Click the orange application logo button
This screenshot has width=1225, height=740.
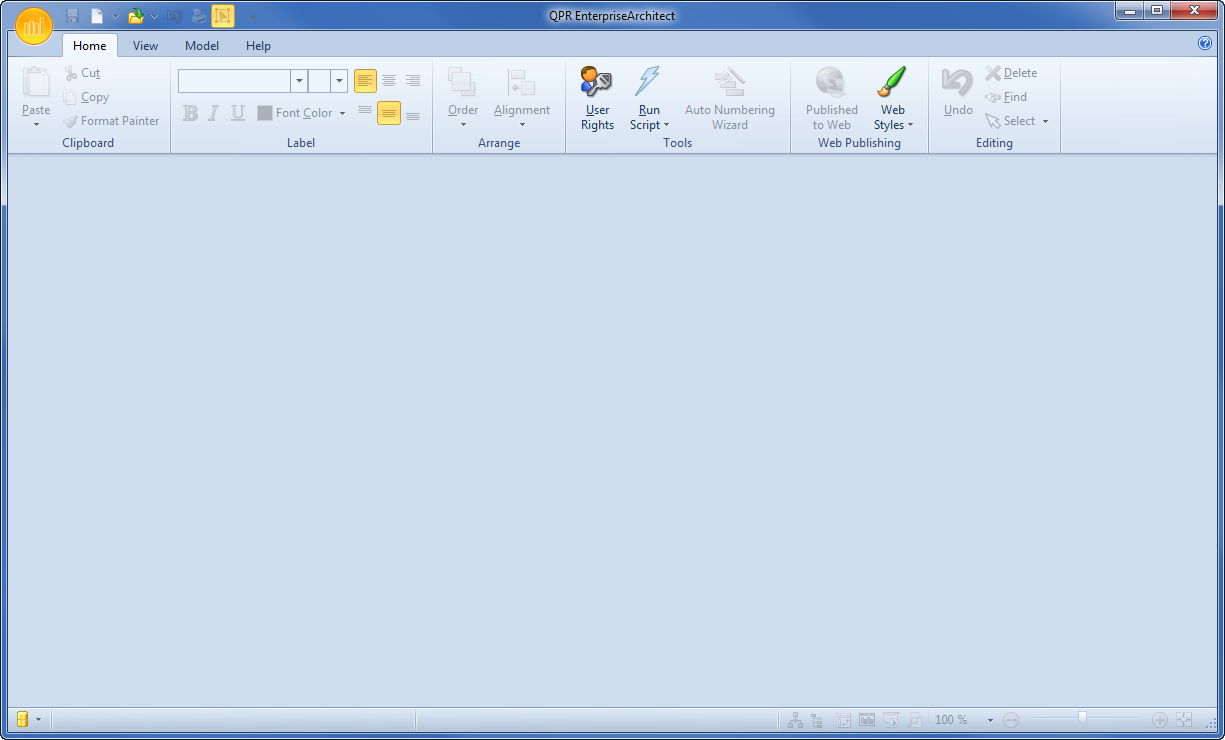tap(33, 26)
